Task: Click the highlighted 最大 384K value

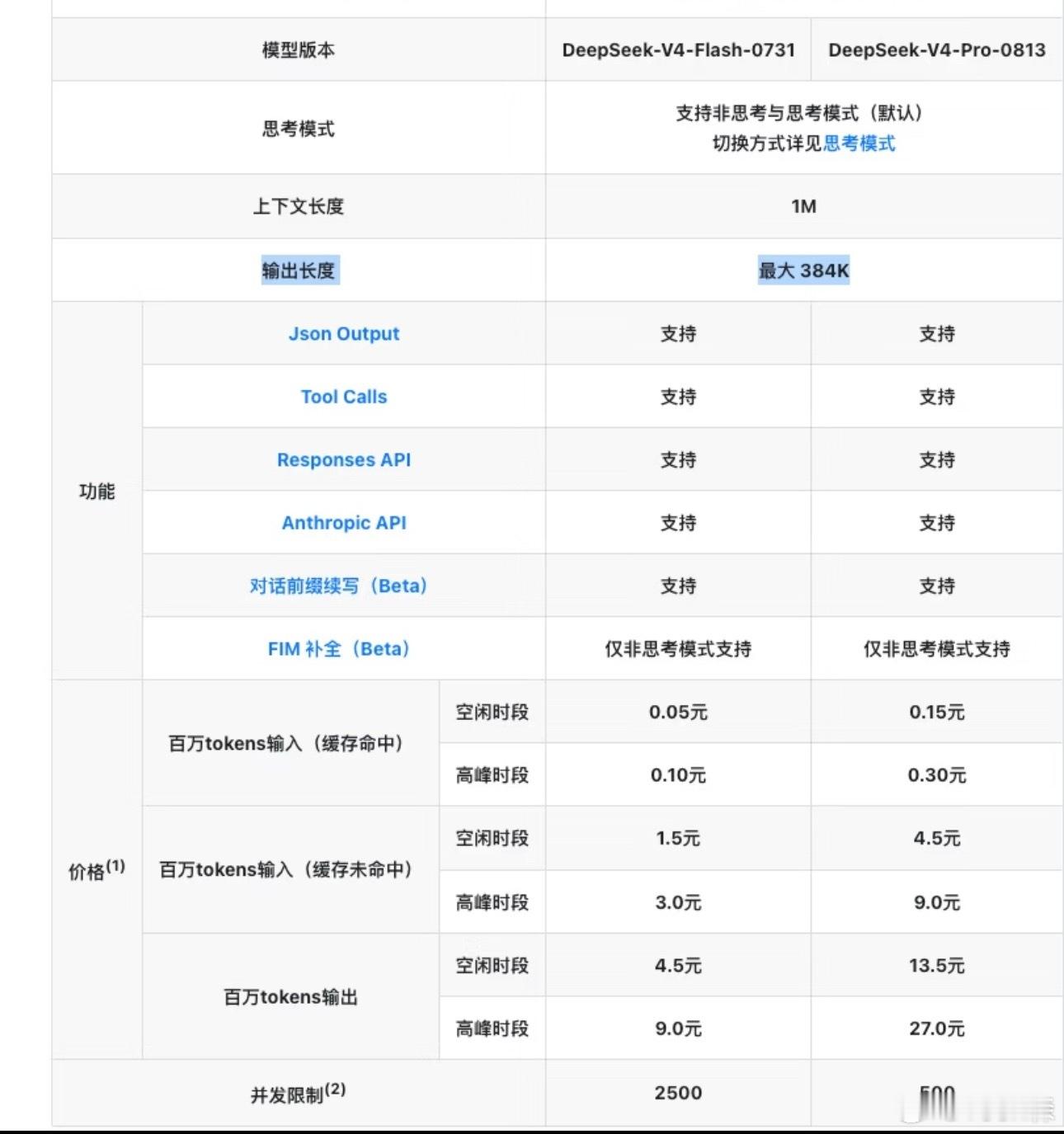Action: (x=804, y=271)
